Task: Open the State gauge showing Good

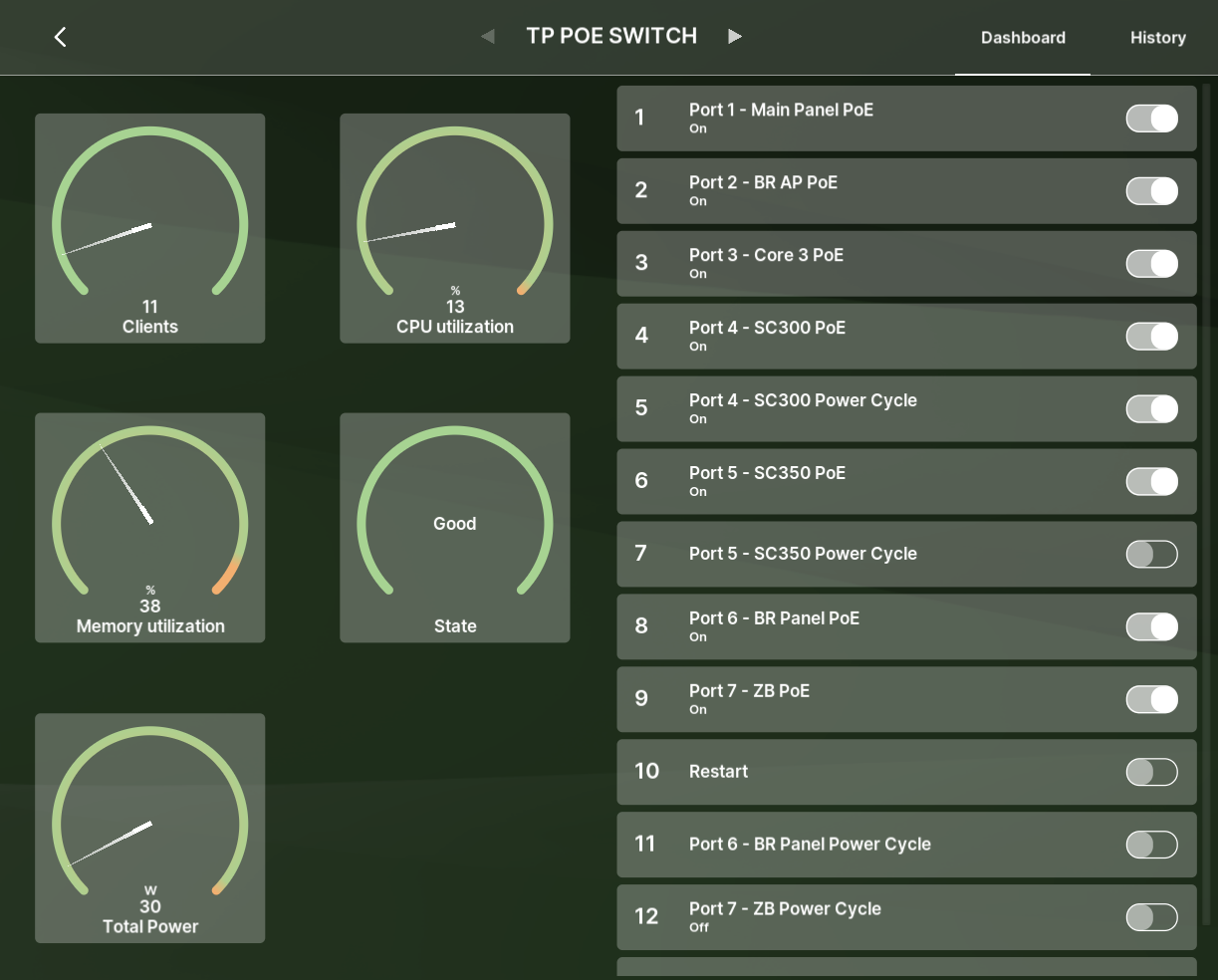Action: pos(455,528)
